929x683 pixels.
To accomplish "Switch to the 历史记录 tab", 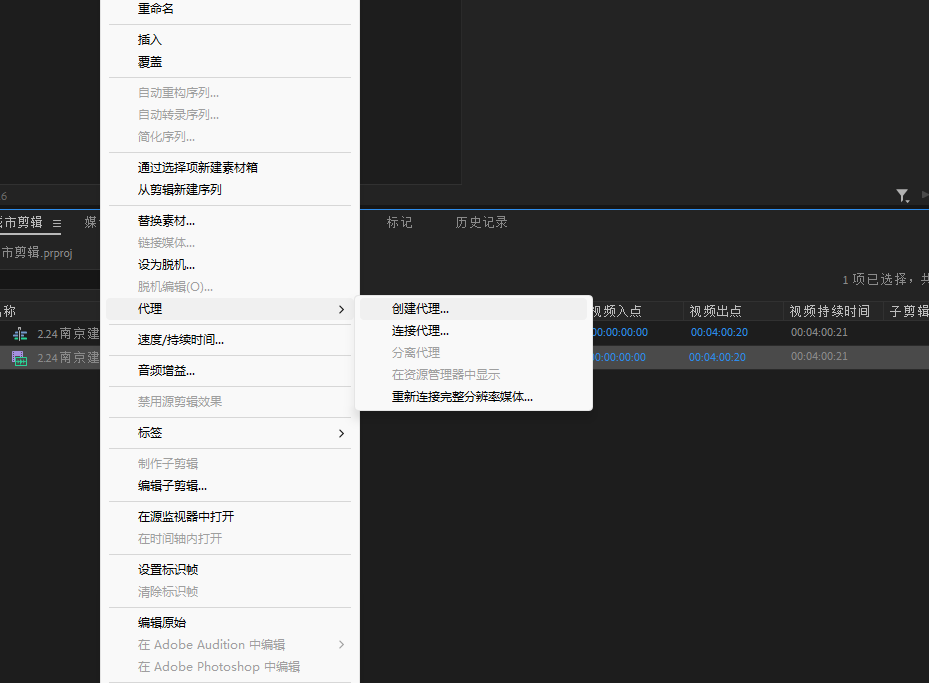I will coord(481,222).
